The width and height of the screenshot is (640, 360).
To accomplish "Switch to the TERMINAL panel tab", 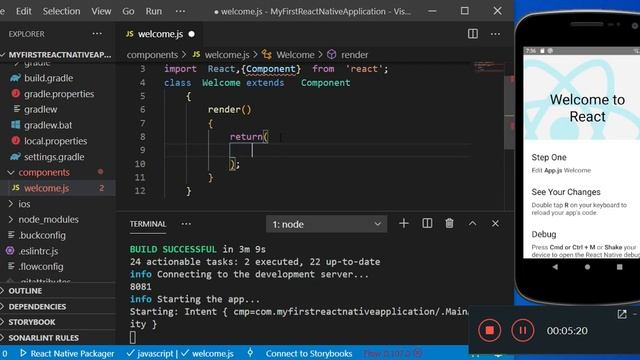I will click(x=148, y=224).
